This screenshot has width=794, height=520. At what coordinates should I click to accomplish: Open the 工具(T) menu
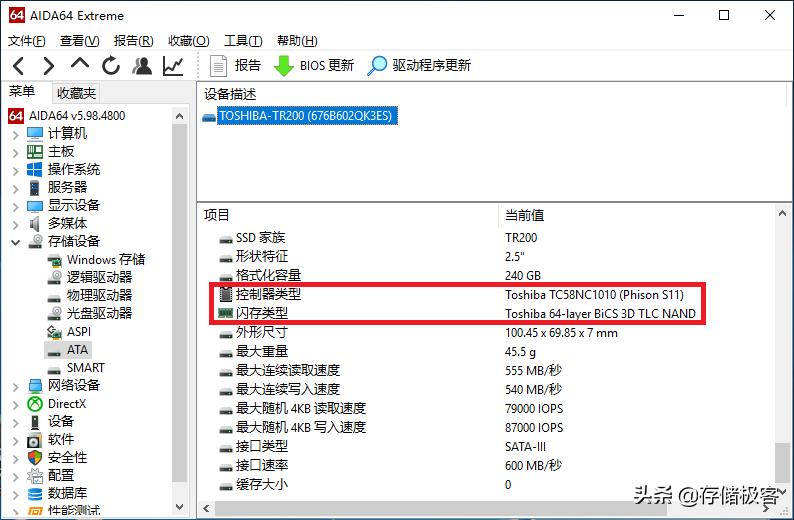(243, 41)
